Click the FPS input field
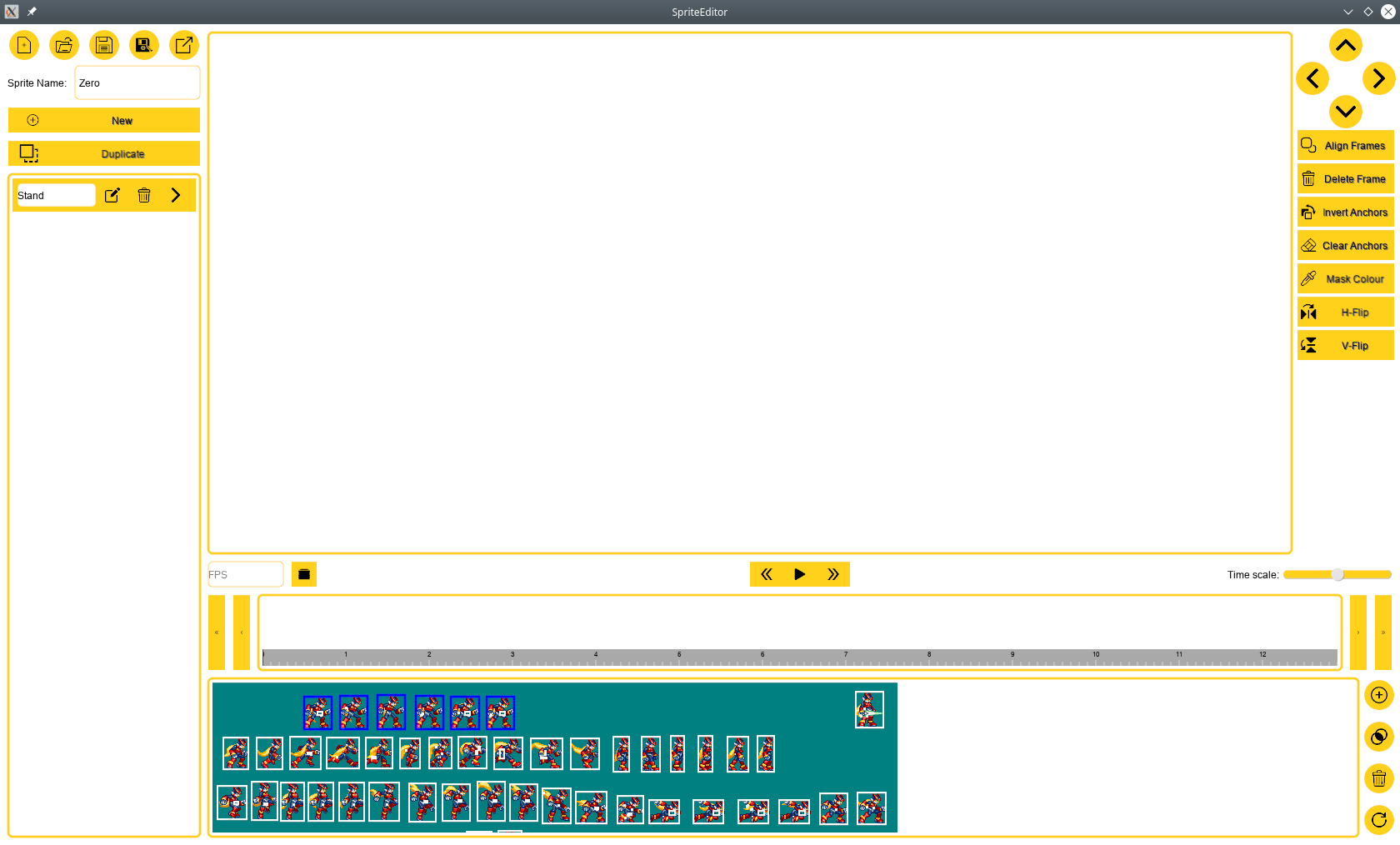The height and width of the screenshot is (845, 1400). click(x=246, y=574)
